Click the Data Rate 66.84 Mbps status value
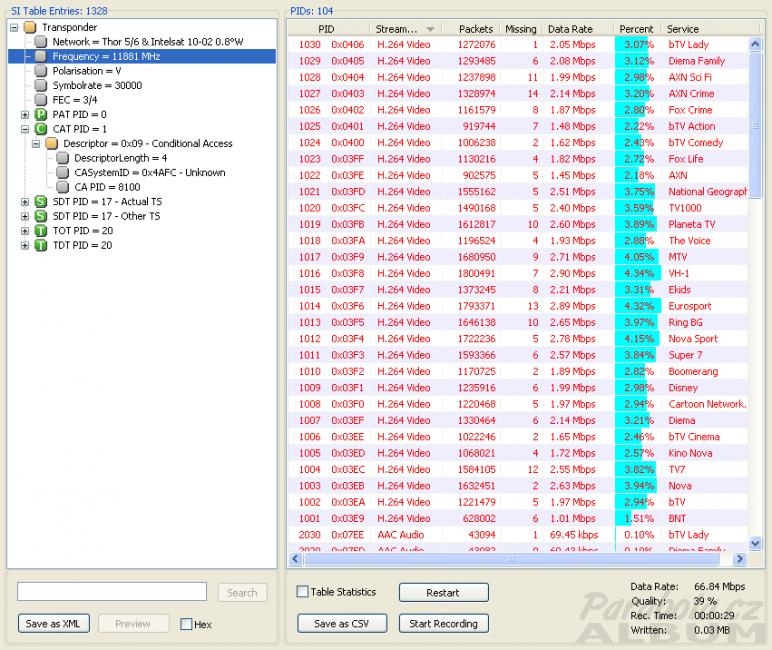The image size is (772, 650). click(719, 586)
